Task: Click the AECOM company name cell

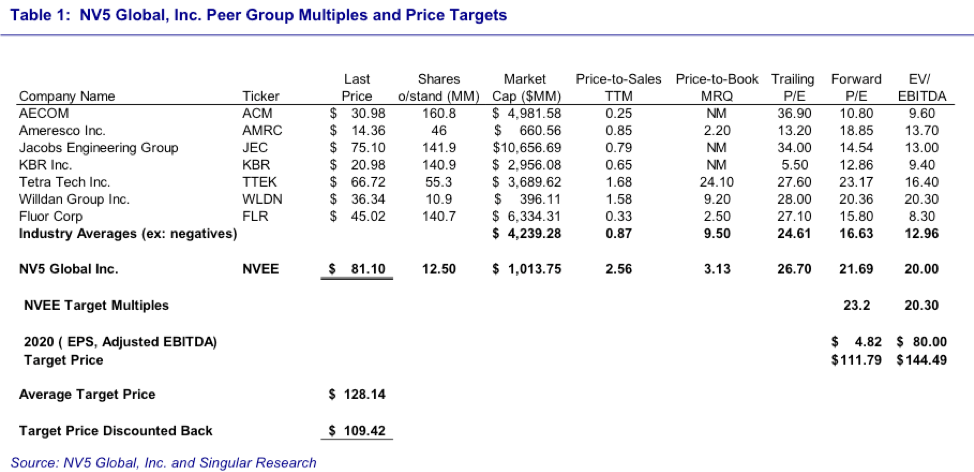Action: point(44,114)
